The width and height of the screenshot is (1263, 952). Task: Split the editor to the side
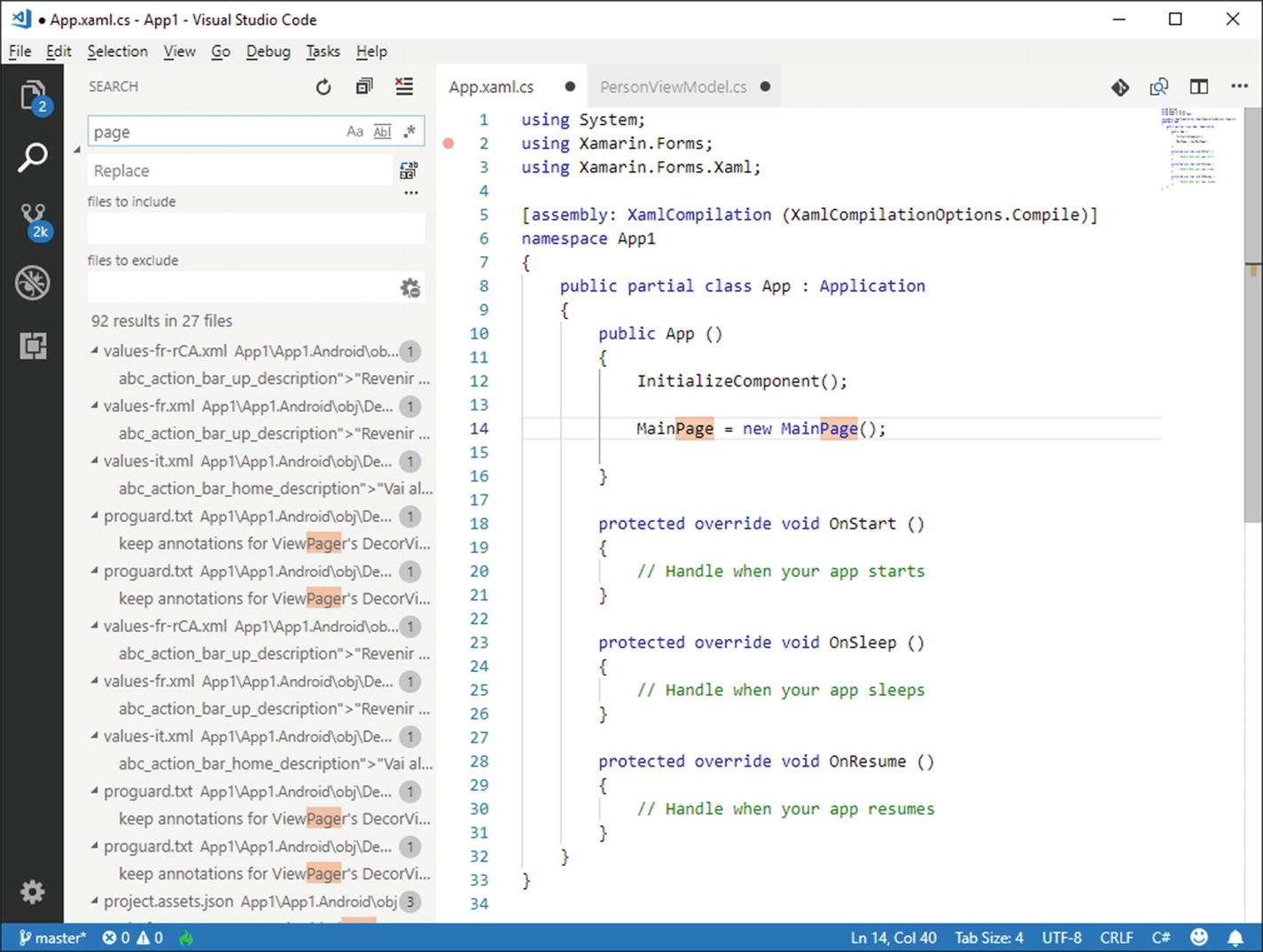(x=1198, y=87)
